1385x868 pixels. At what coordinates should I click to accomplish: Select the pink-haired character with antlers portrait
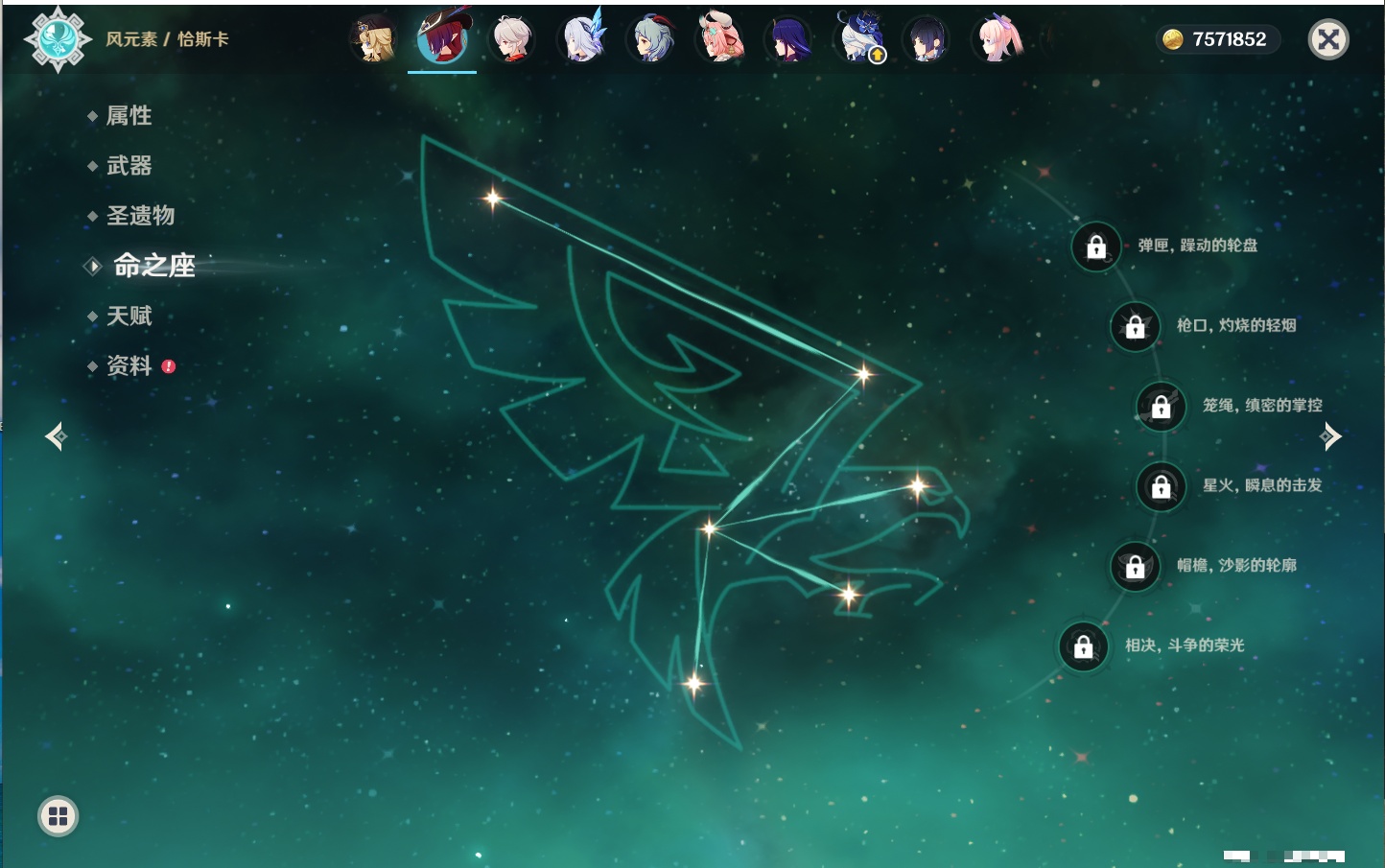[719, 39]
